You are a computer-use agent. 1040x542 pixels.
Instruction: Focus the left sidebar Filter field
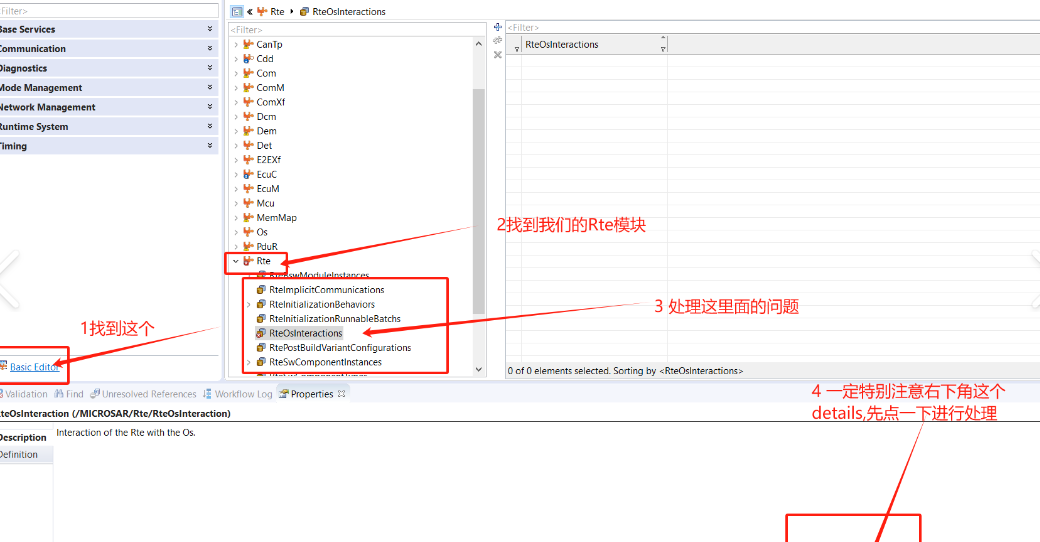tap(108, 11)
